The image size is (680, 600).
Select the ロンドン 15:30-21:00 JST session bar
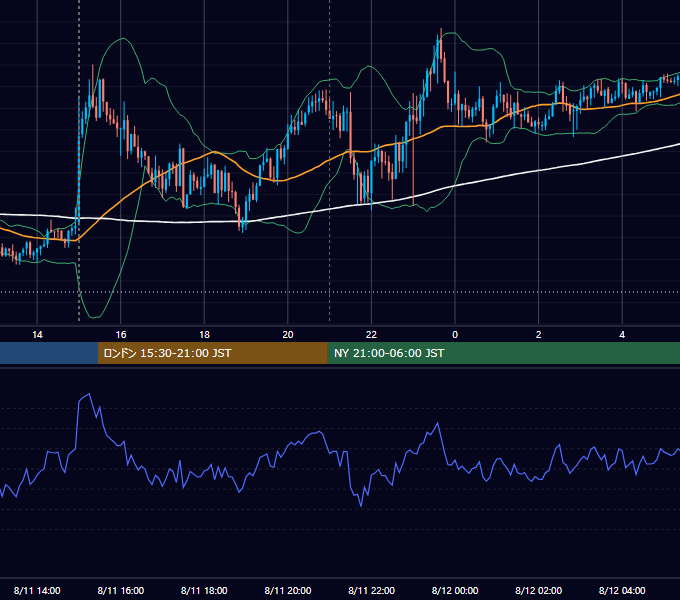212,353
